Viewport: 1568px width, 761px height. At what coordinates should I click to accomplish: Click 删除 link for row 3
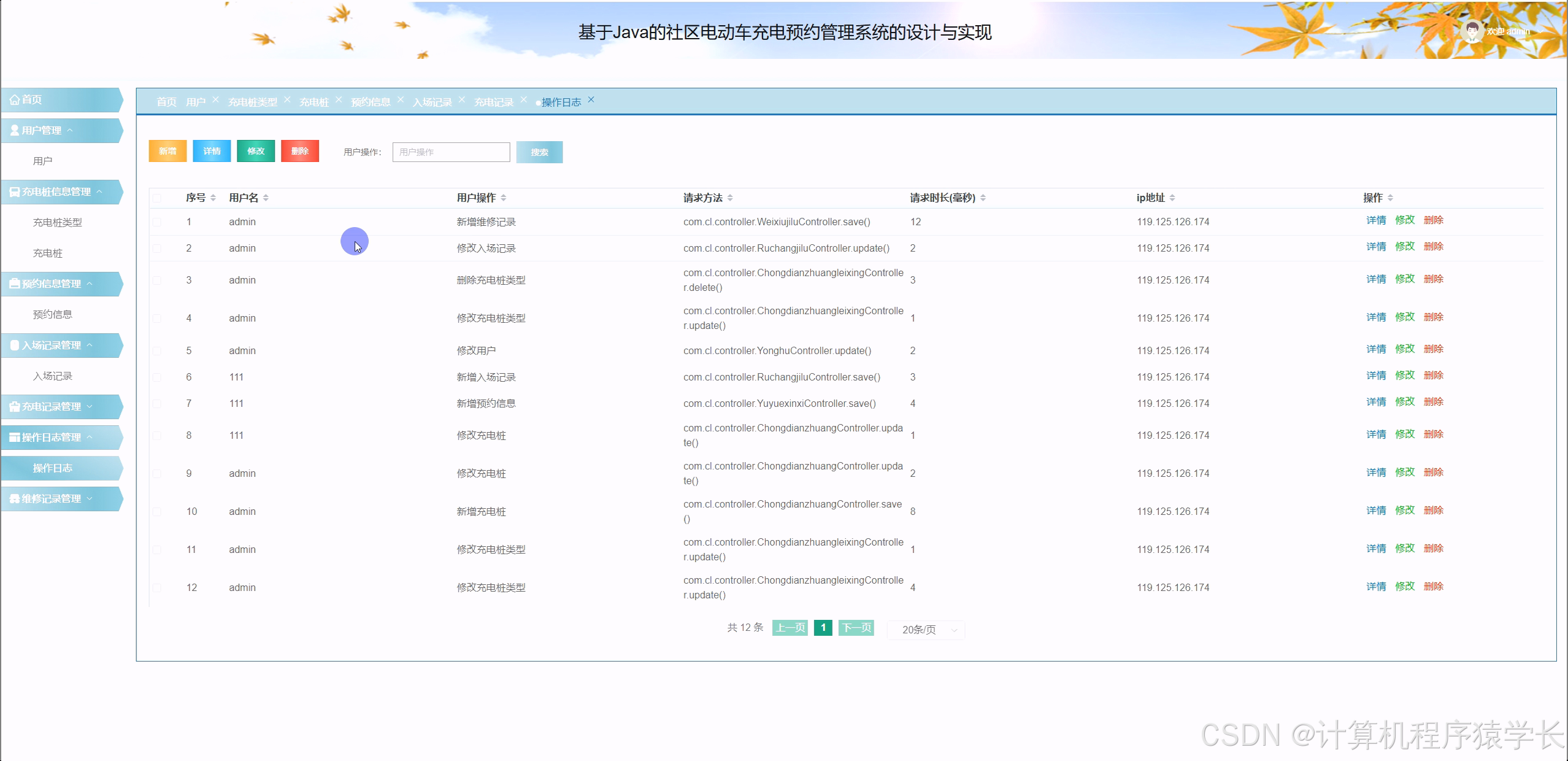click(x=1433, y=279)
